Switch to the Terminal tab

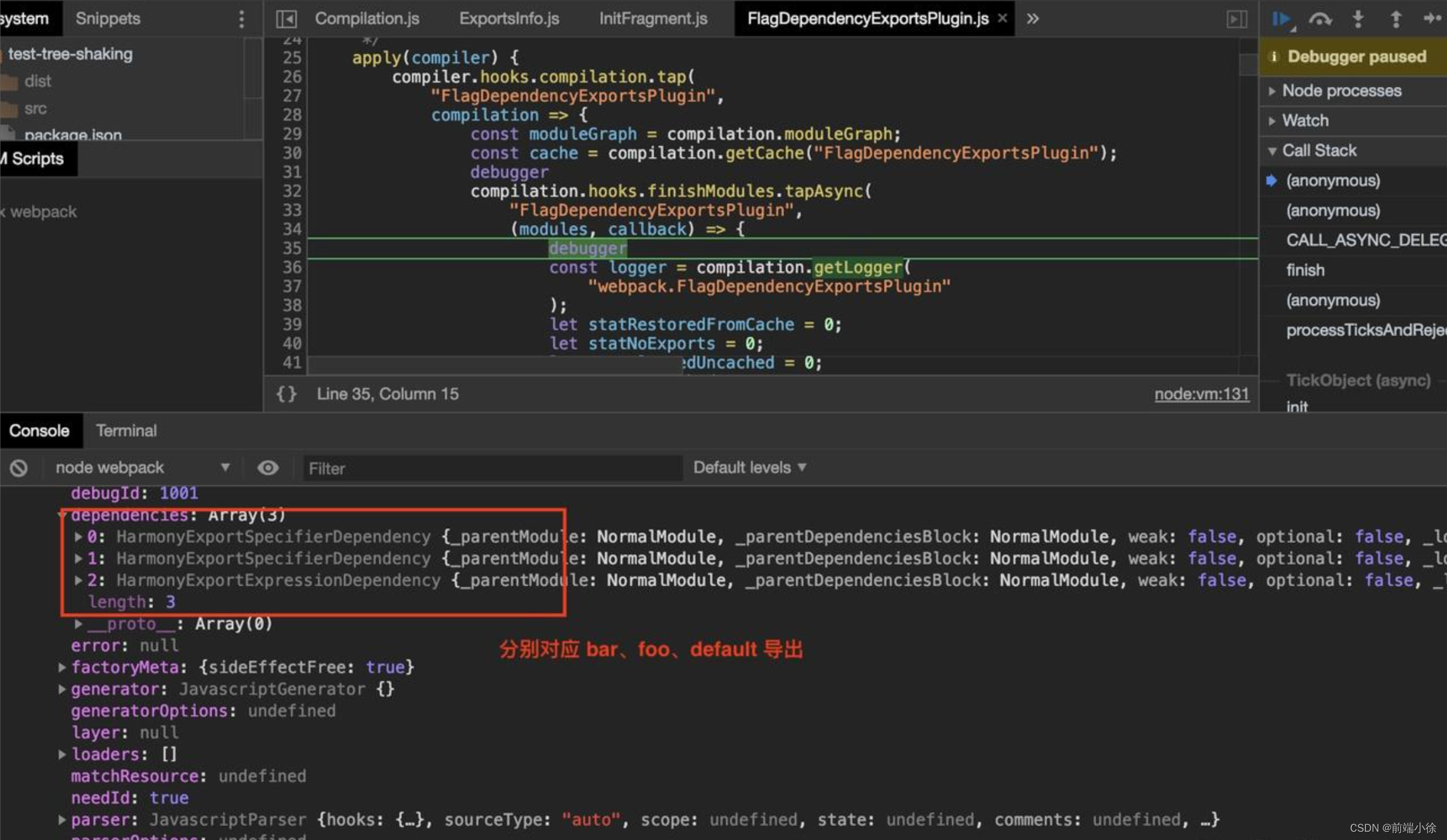click(x=126, y=431)
